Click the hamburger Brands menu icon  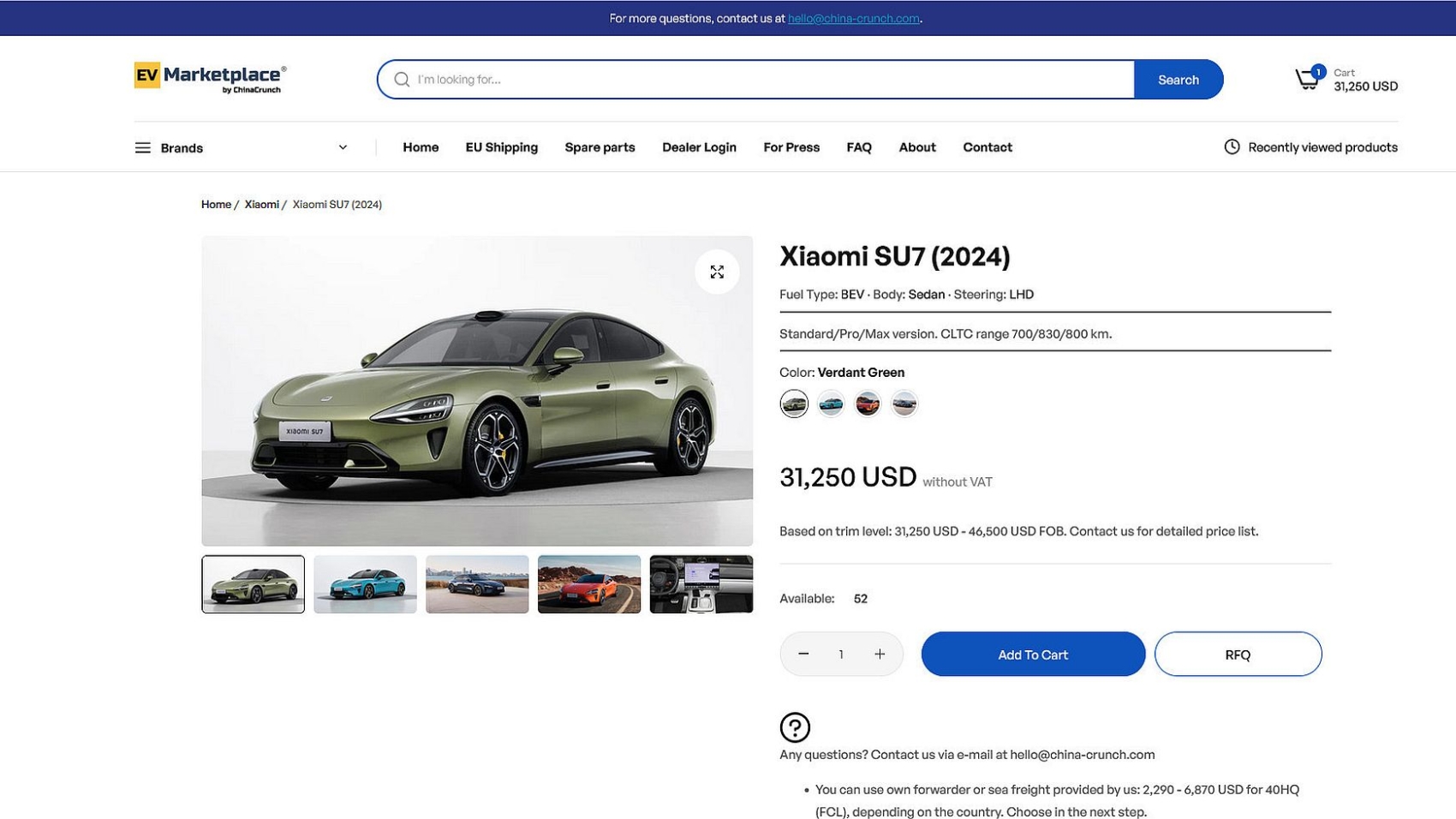coord(142,148)
